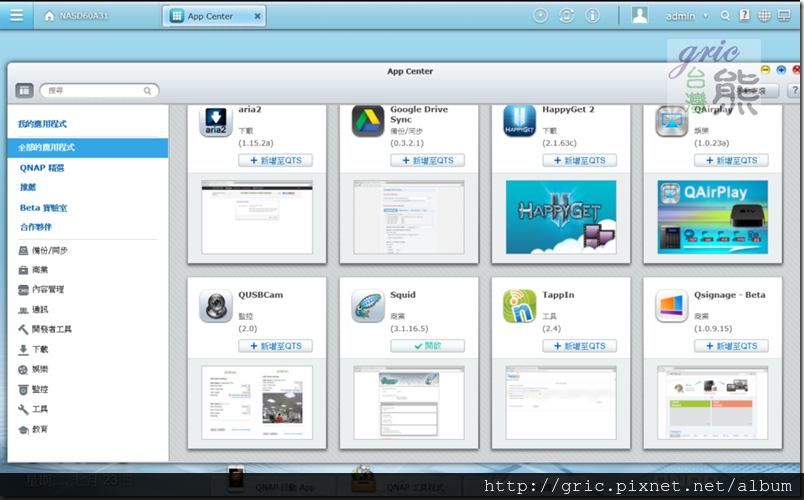Open 合作夥伴 category
804x500 pixels.
point(35,227)
